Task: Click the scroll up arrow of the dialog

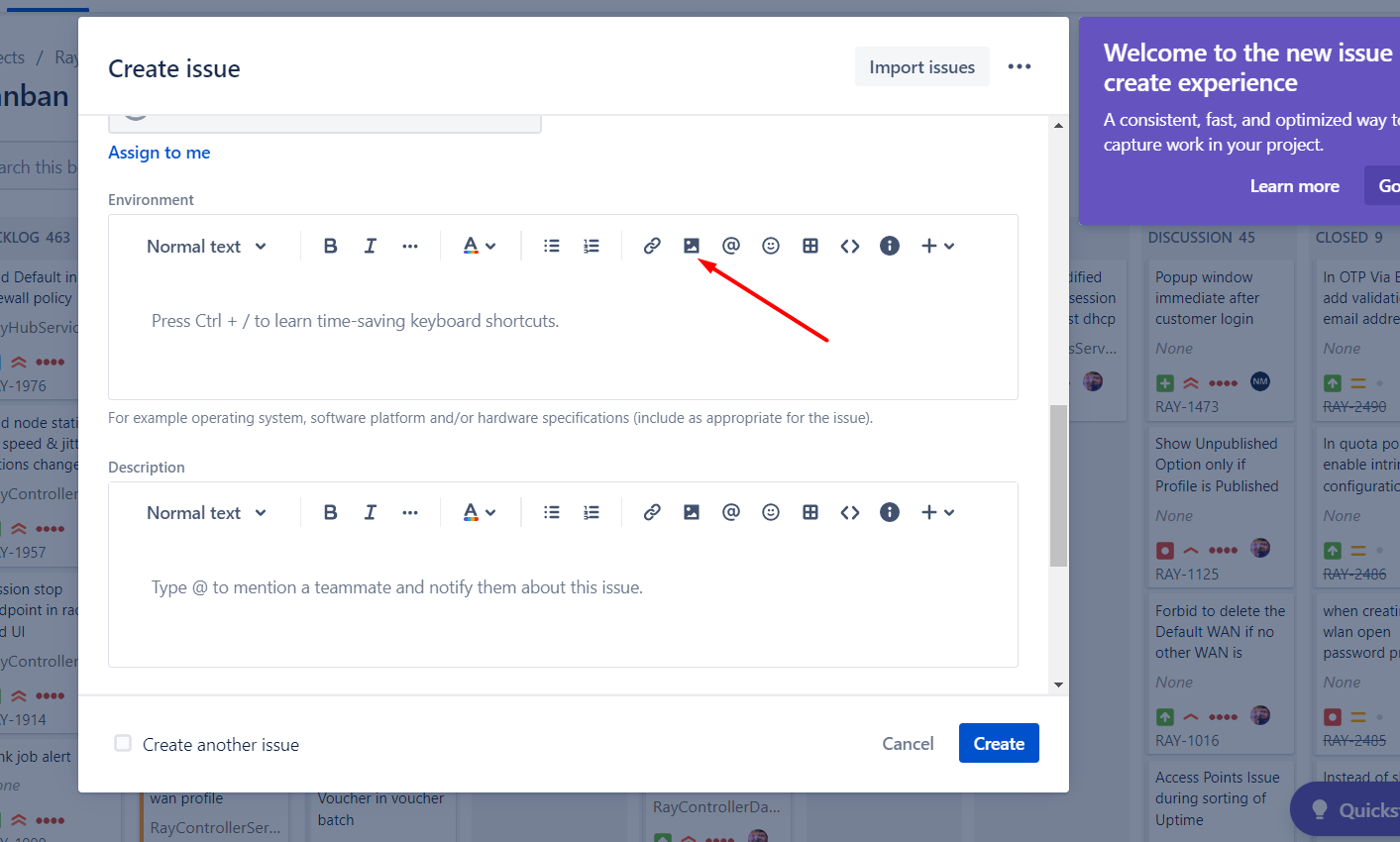Action: pos(1058,126)
